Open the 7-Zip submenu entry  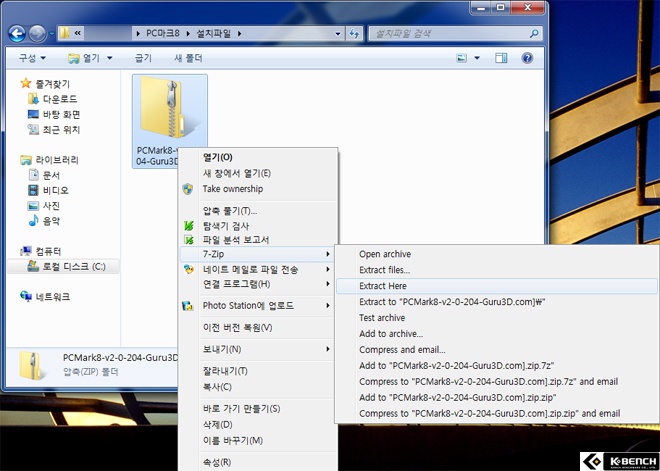pyautogui.click(x=258, y=254)
